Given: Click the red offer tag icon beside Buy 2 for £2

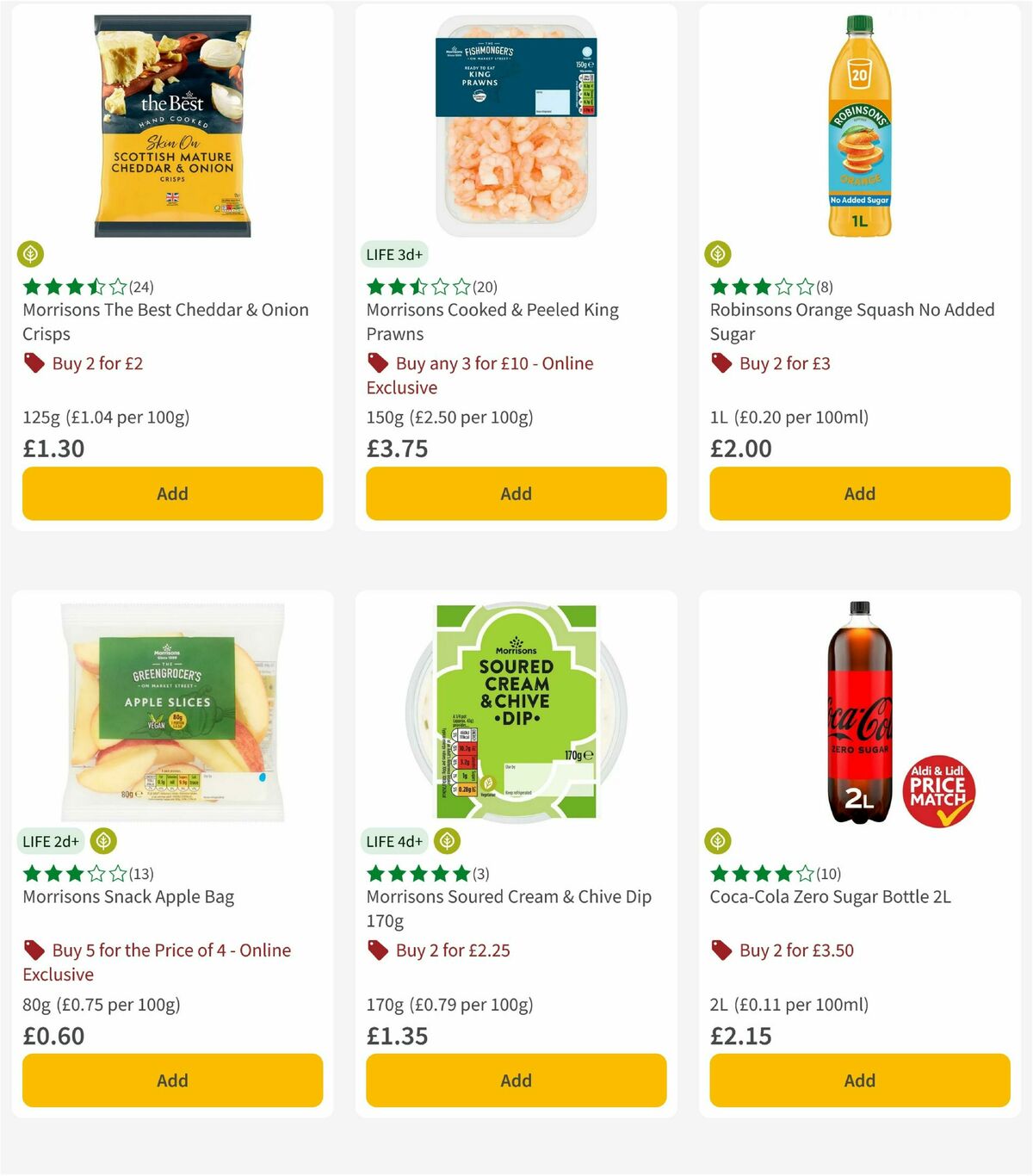Looking at the screenshot, I should [x=34, y=363].
